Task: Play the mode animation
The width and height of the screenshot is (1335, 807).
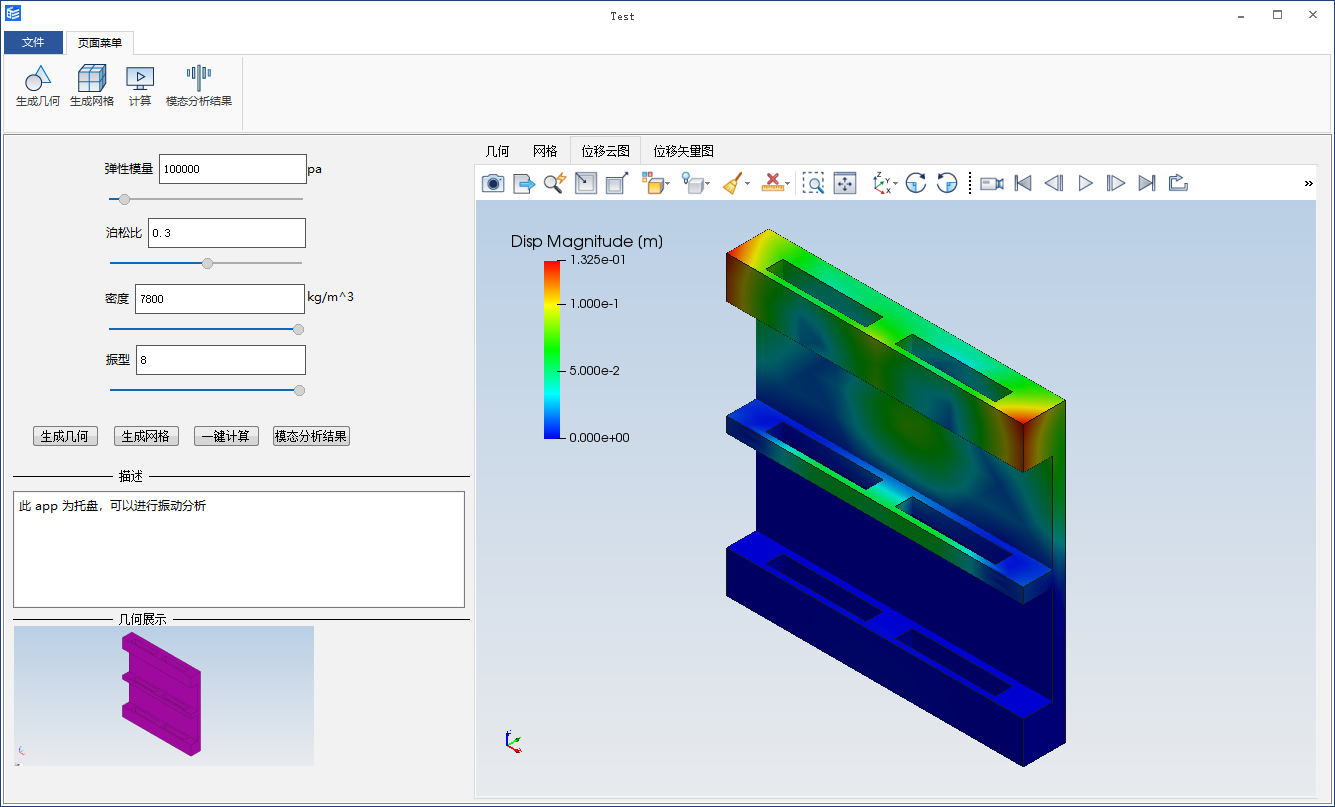Action: coord(1085,183)
